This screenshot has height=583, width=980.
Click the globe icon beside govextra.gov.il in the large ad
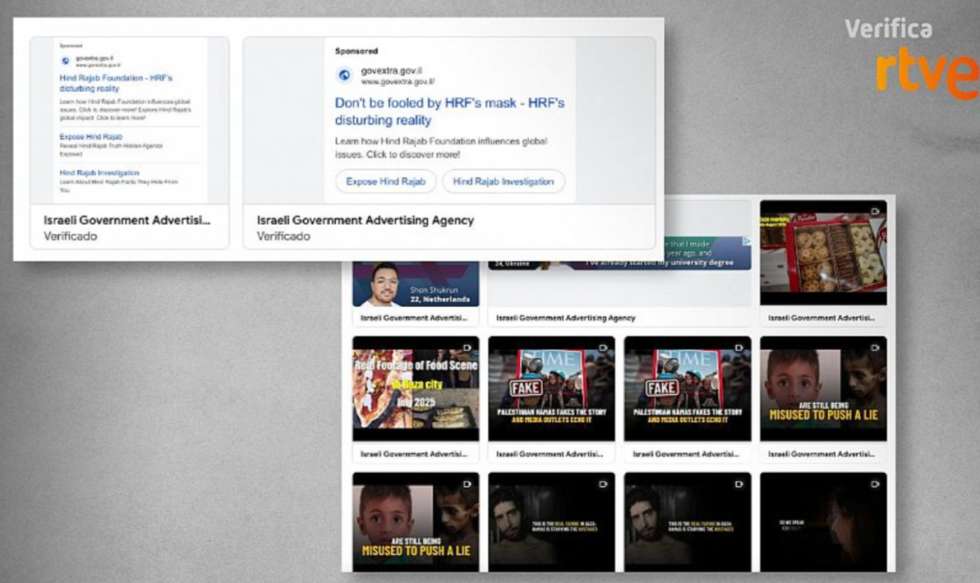coord(344,75)
